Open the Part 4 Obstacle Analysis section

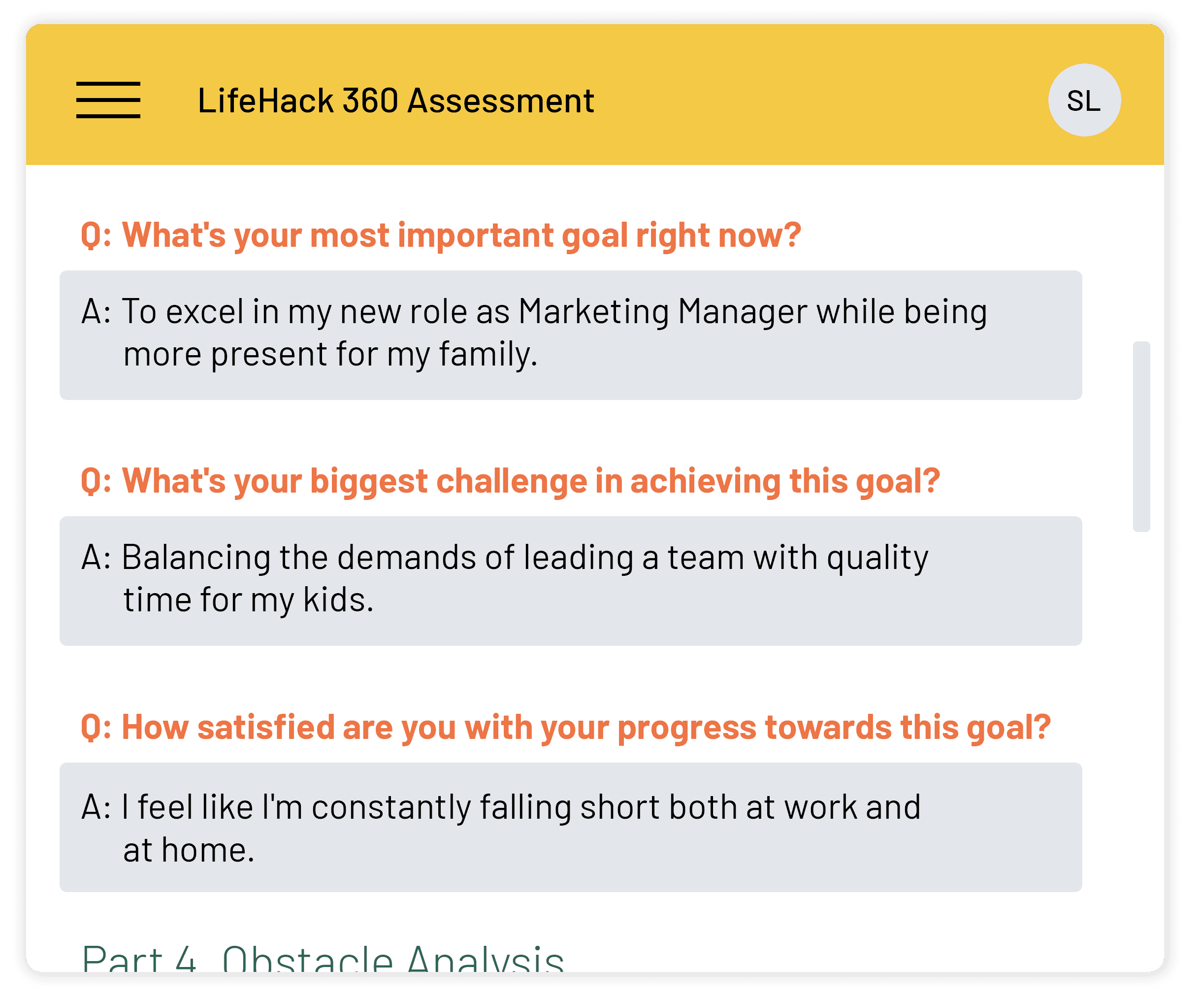323,959
